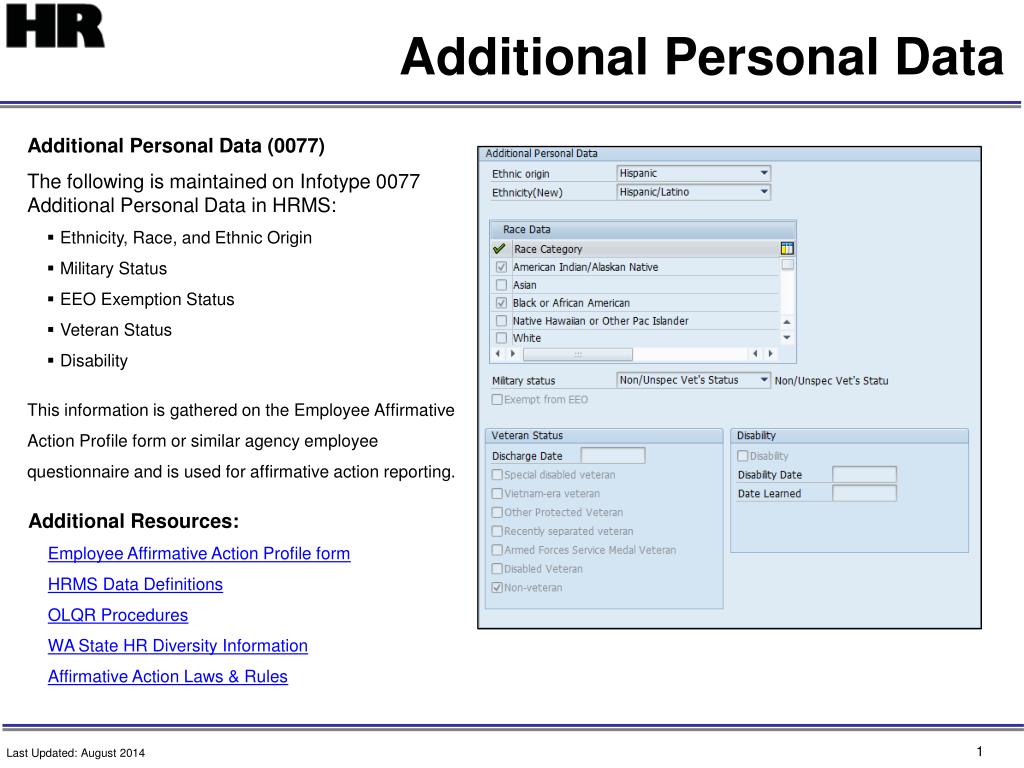This screenshot has width=1024, height=768.
Task: Open WA State HR Diversity Information link
Action: click(x=178, y=646)
